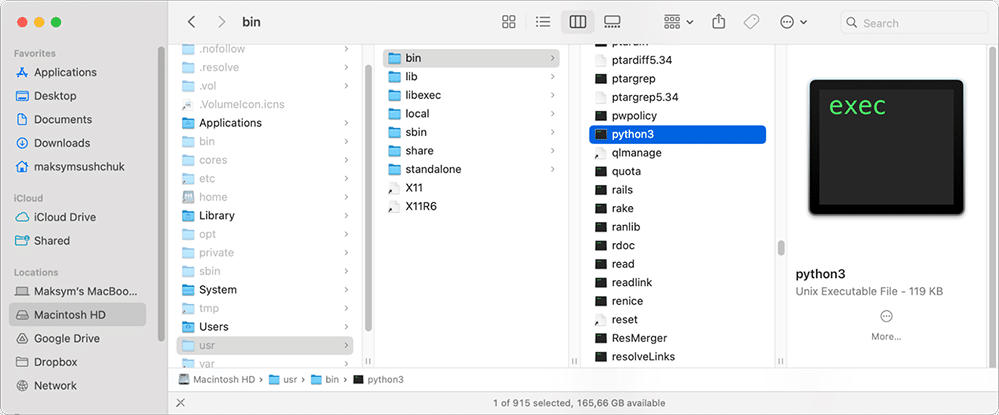
Task: Click the file list column scrollbar
Action: (781, 247)
